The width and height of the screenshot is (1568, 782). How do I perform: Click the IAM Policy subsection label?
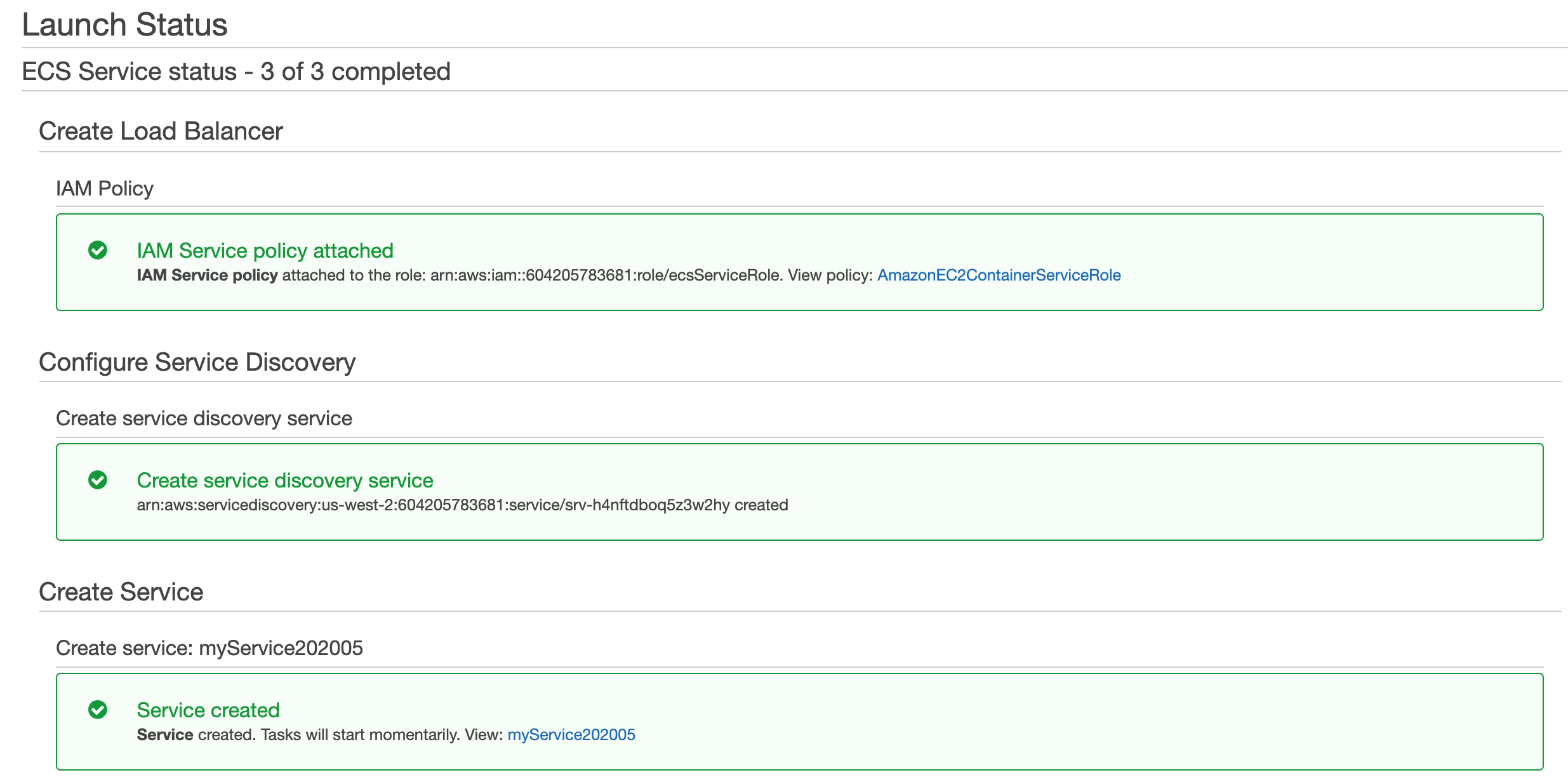(x=105, y=189)
